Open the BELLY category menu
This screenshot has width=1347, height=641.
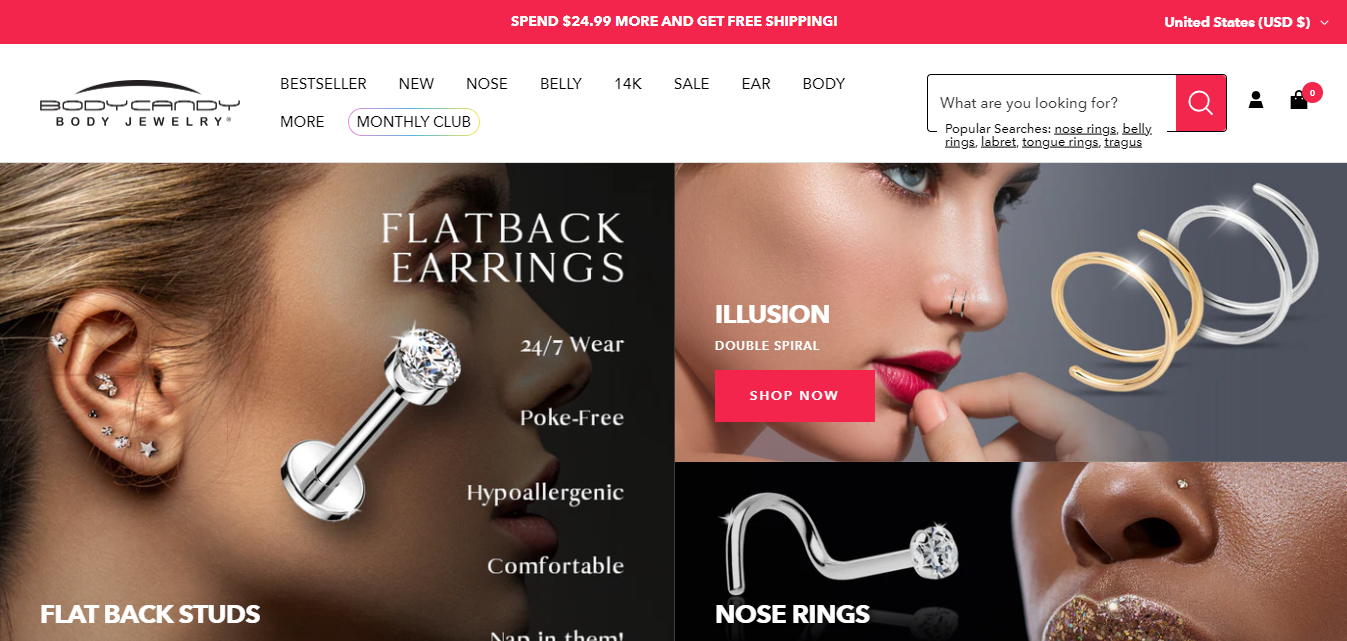(x=561, y=84)
